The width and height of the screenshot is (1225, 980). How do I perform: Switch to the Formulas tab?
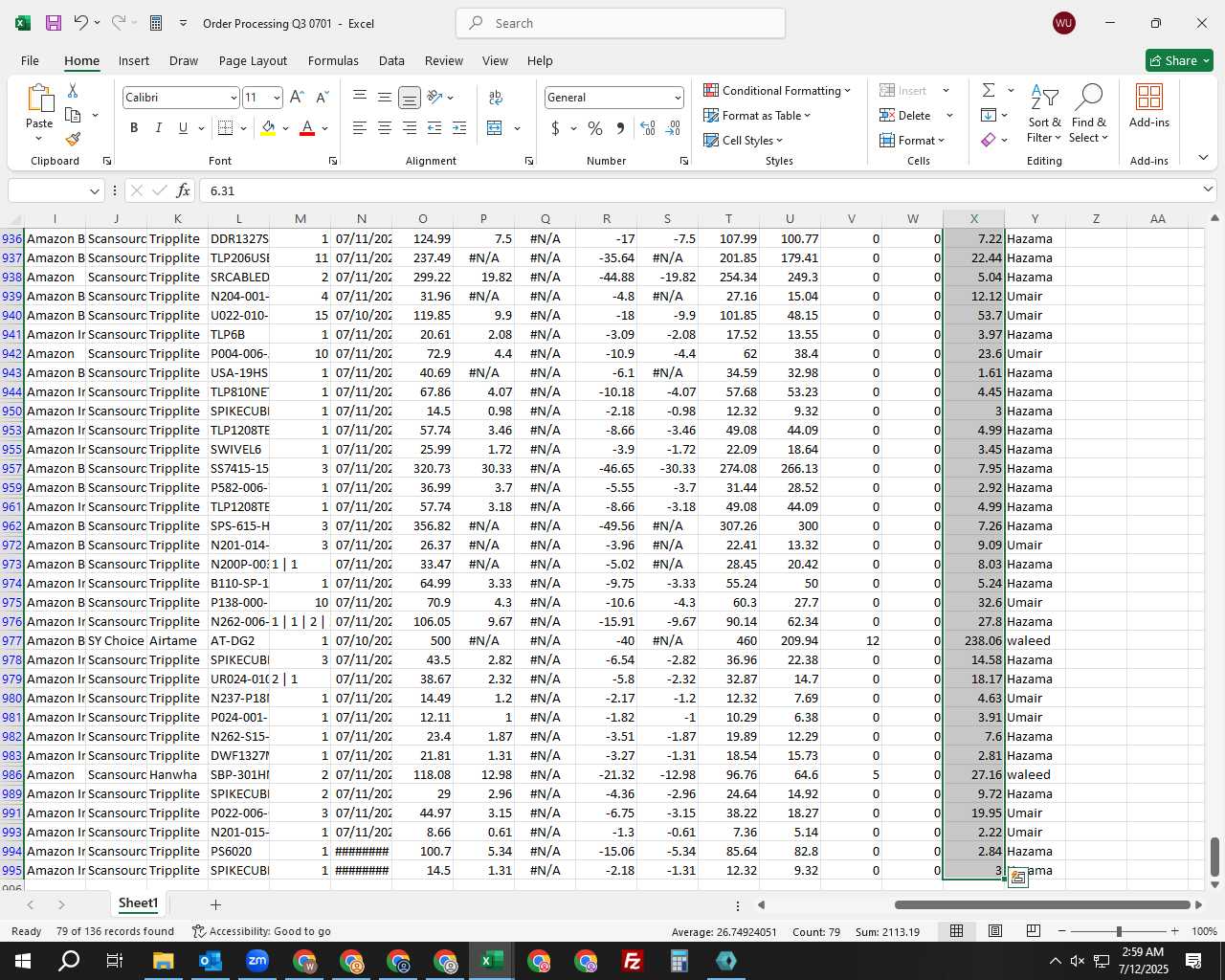[333, 60]
